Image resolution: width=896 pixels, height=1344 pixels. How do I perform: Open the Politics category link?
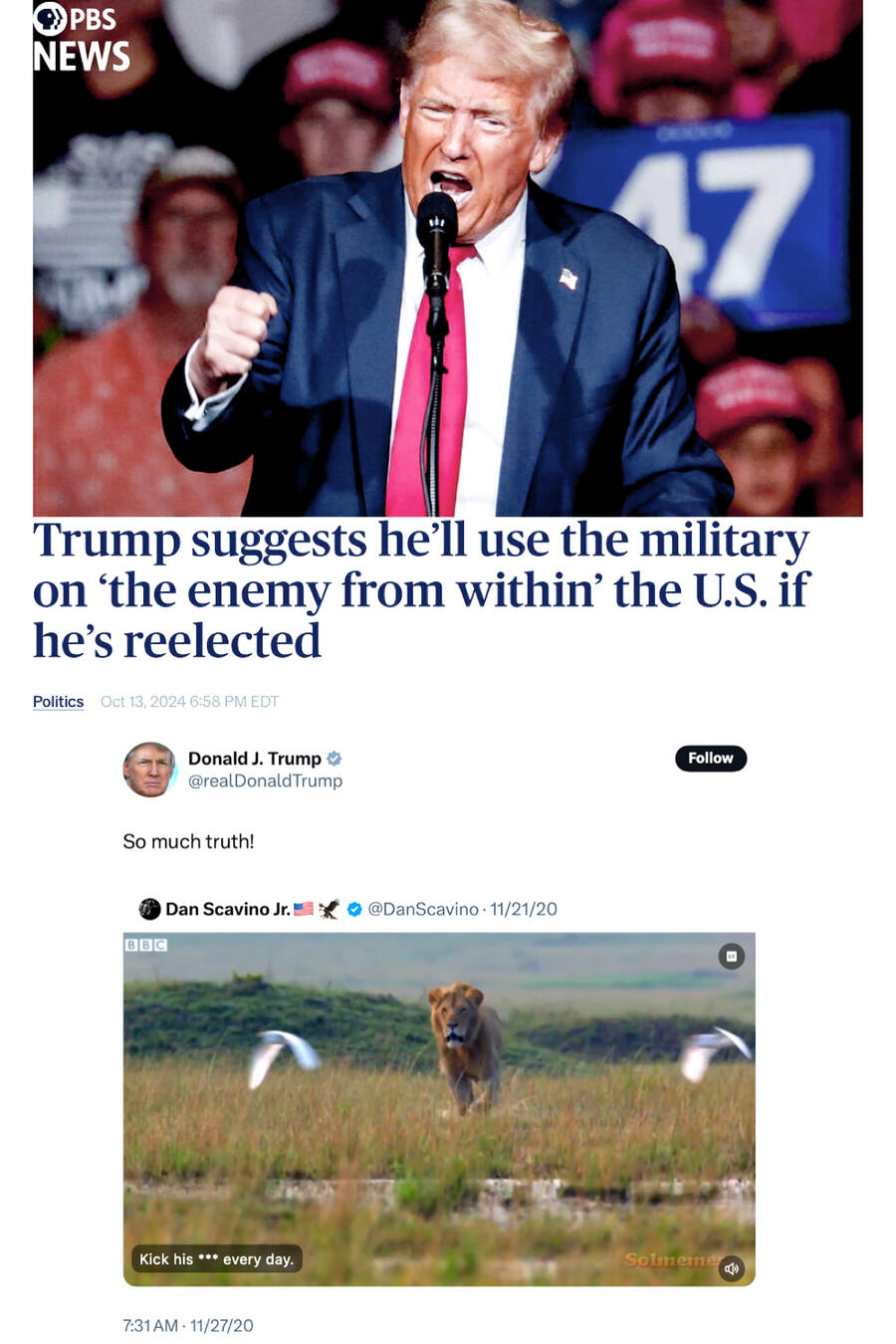pos(58,701)
